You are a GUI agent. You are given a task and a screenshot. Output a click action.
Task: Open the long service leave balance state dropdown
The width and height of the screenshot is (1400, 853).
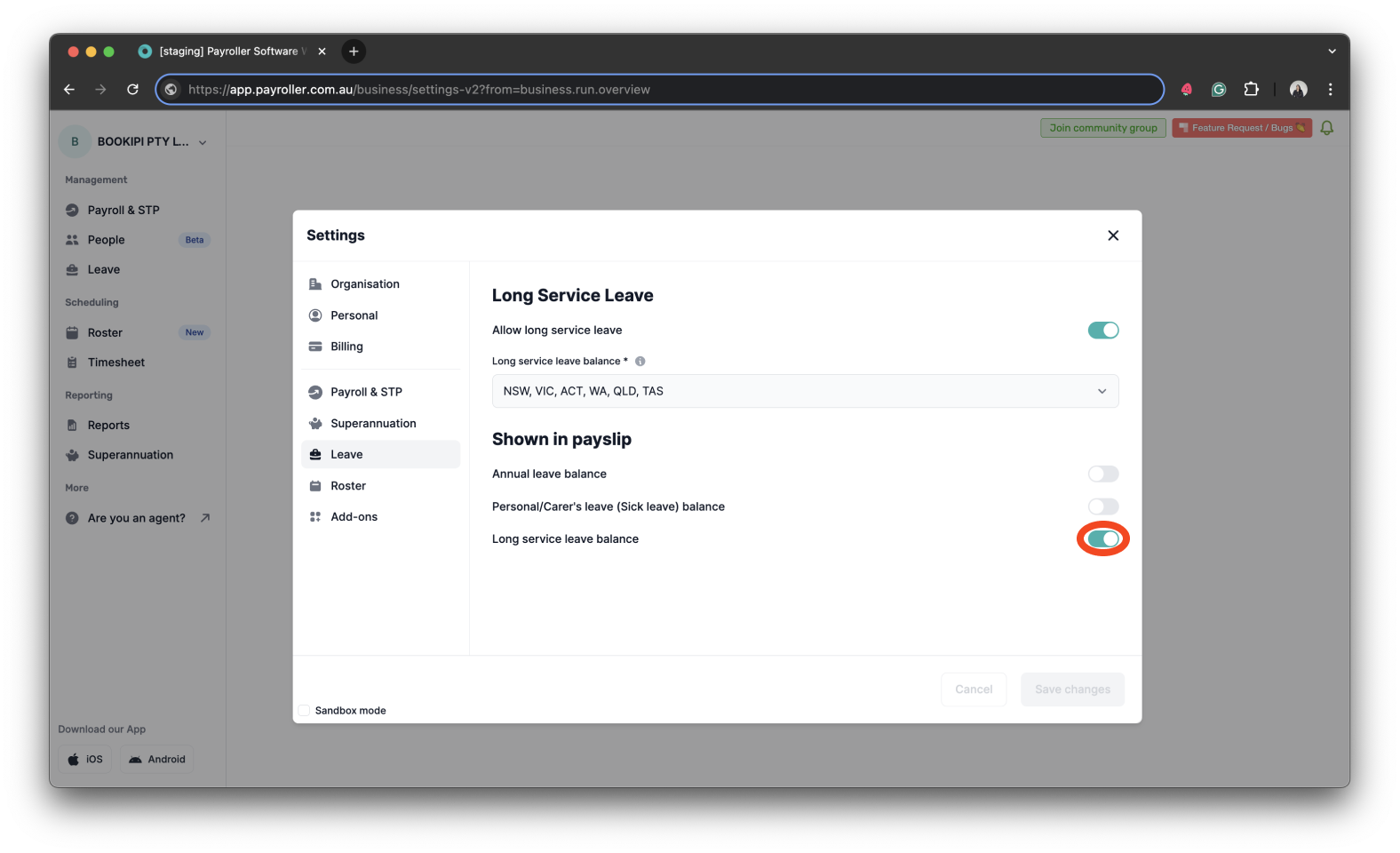click(805, 391)
